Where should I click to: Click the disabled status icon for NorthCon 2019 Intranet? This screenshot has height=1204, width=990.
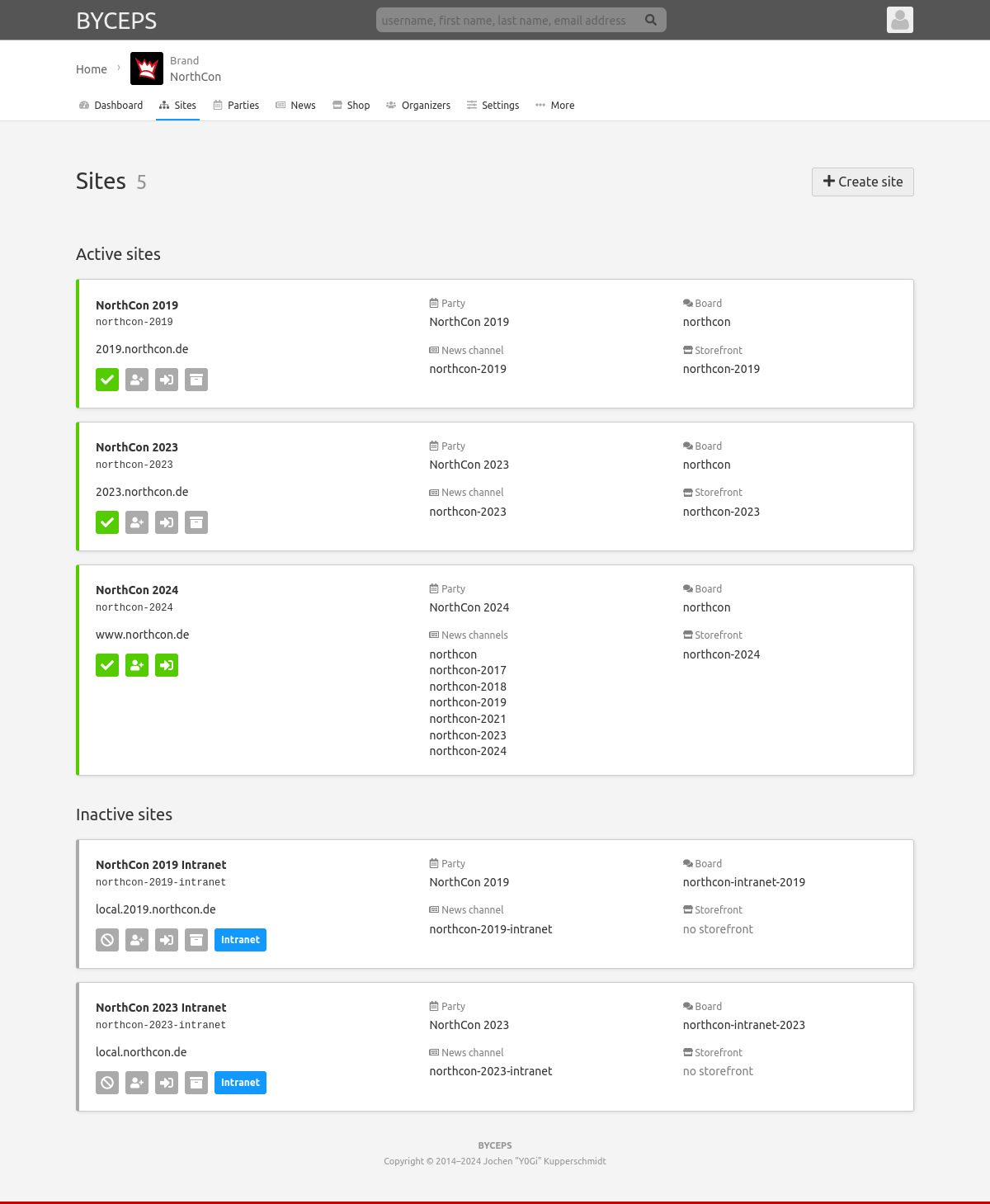click(x=107, y=940)
